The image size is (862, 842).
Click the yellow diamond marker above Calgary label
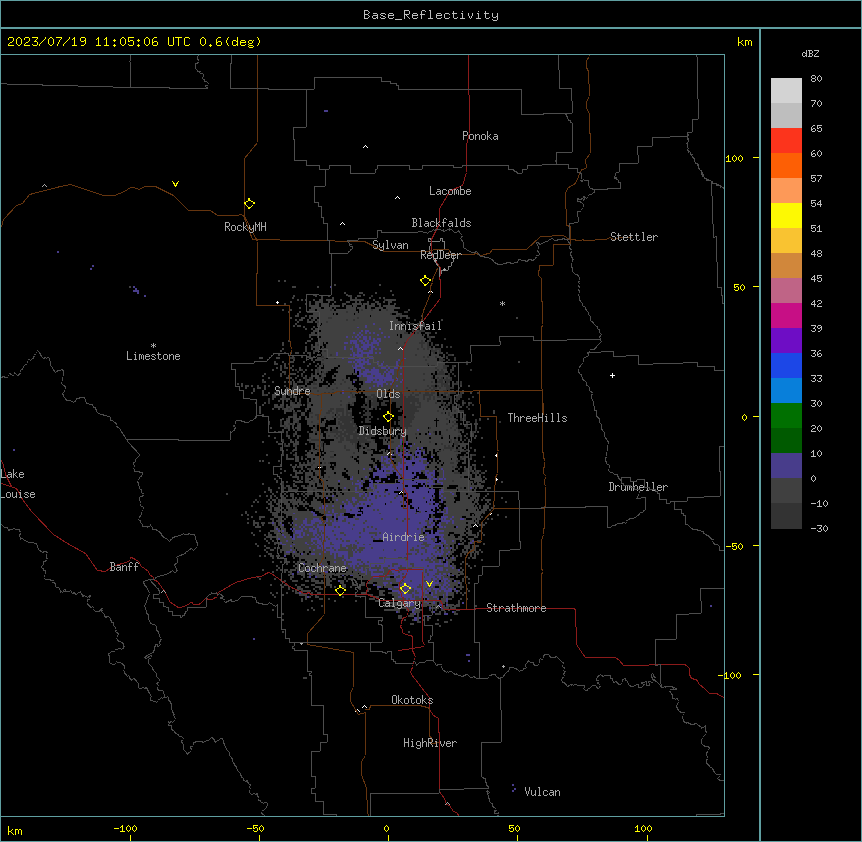pos(405,589)
